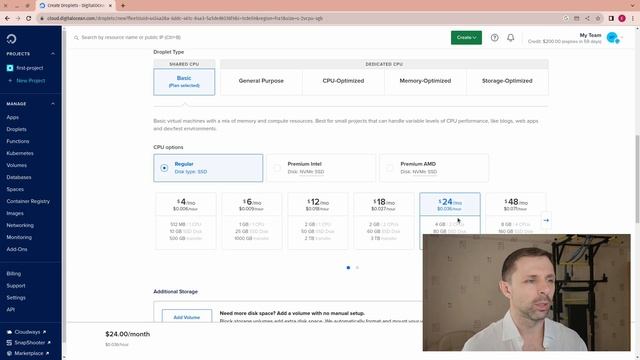Click the DigitalOcean logo in sidebar
This screenshot has width=640, height=360.
pyautogui.click(x=11, y=39)
